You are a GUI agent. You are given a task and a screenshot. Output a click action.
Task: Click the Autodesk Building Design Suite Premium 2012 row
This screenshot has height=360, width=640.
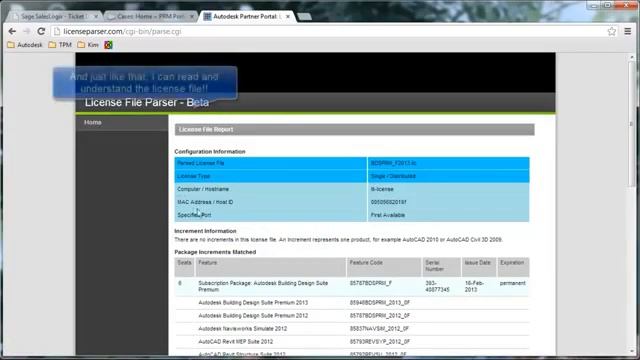click(x=352, y=316)
